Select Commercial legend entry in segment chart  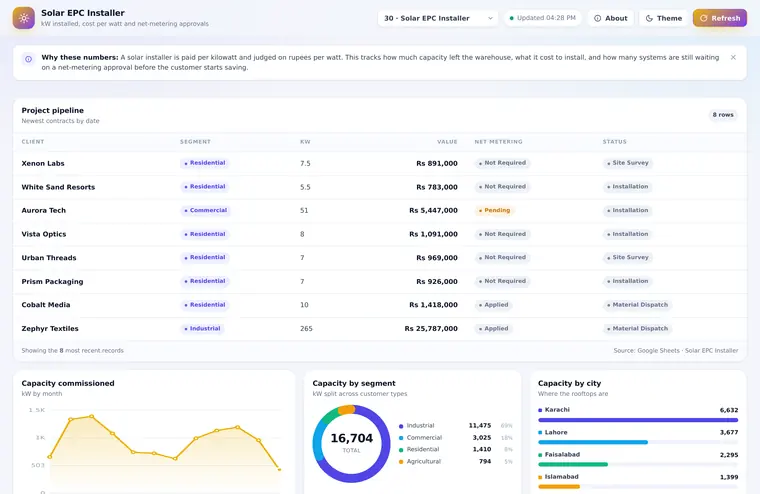456,438
